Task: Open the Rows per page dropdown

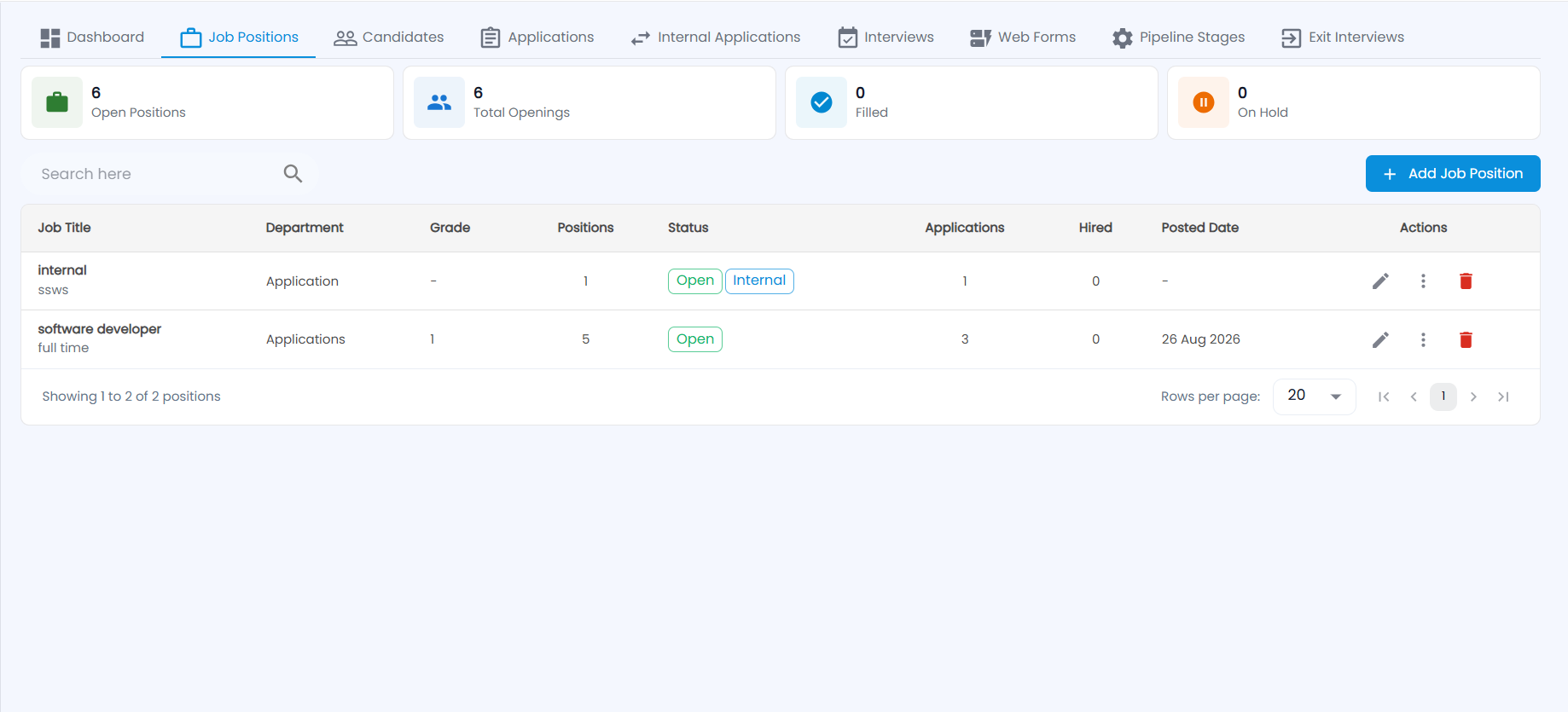Action: [1314, 397]
